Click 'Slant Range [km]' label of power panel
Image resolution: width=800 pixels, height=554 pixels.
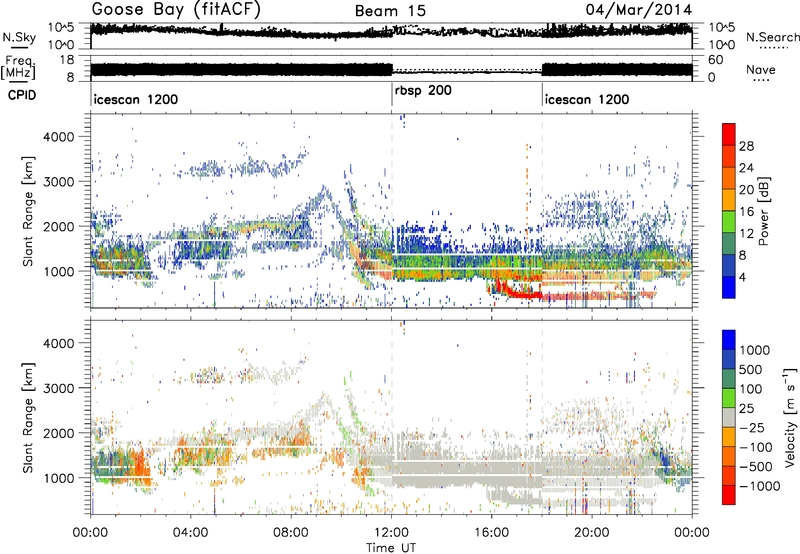point(28,211)
